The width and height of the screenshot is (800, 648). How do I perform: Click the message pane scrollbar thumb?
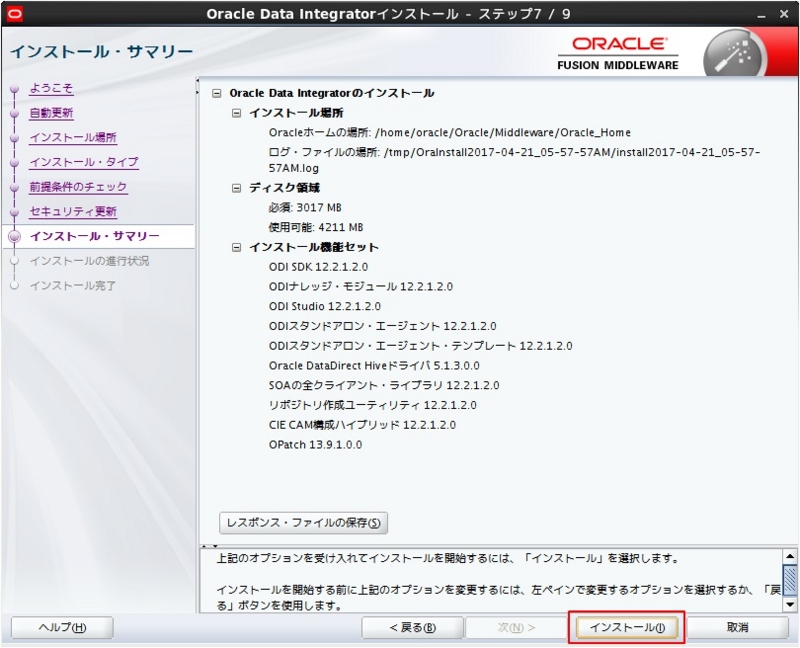point(790,580)
